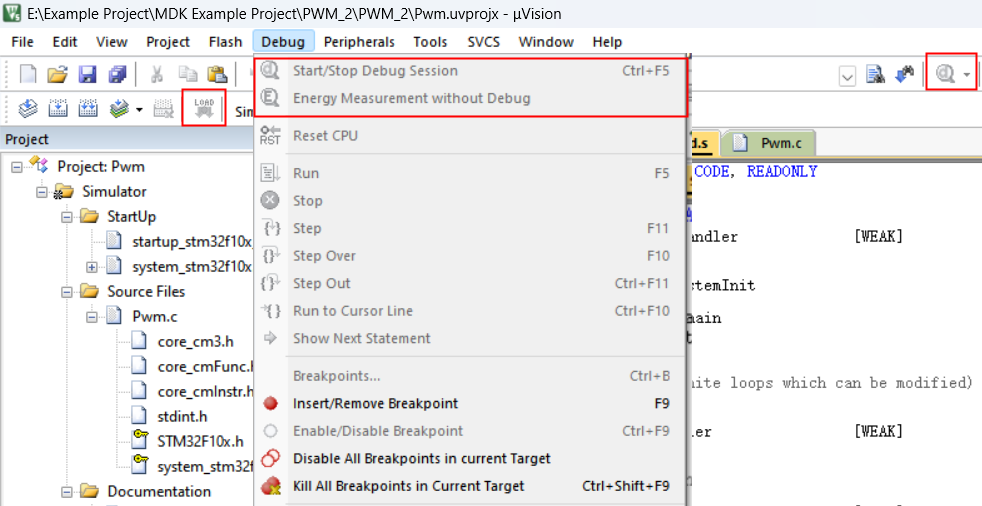Select Insert/Remove Breakpoint menu entry
The image size is (982, 506).
click(375, 404)
